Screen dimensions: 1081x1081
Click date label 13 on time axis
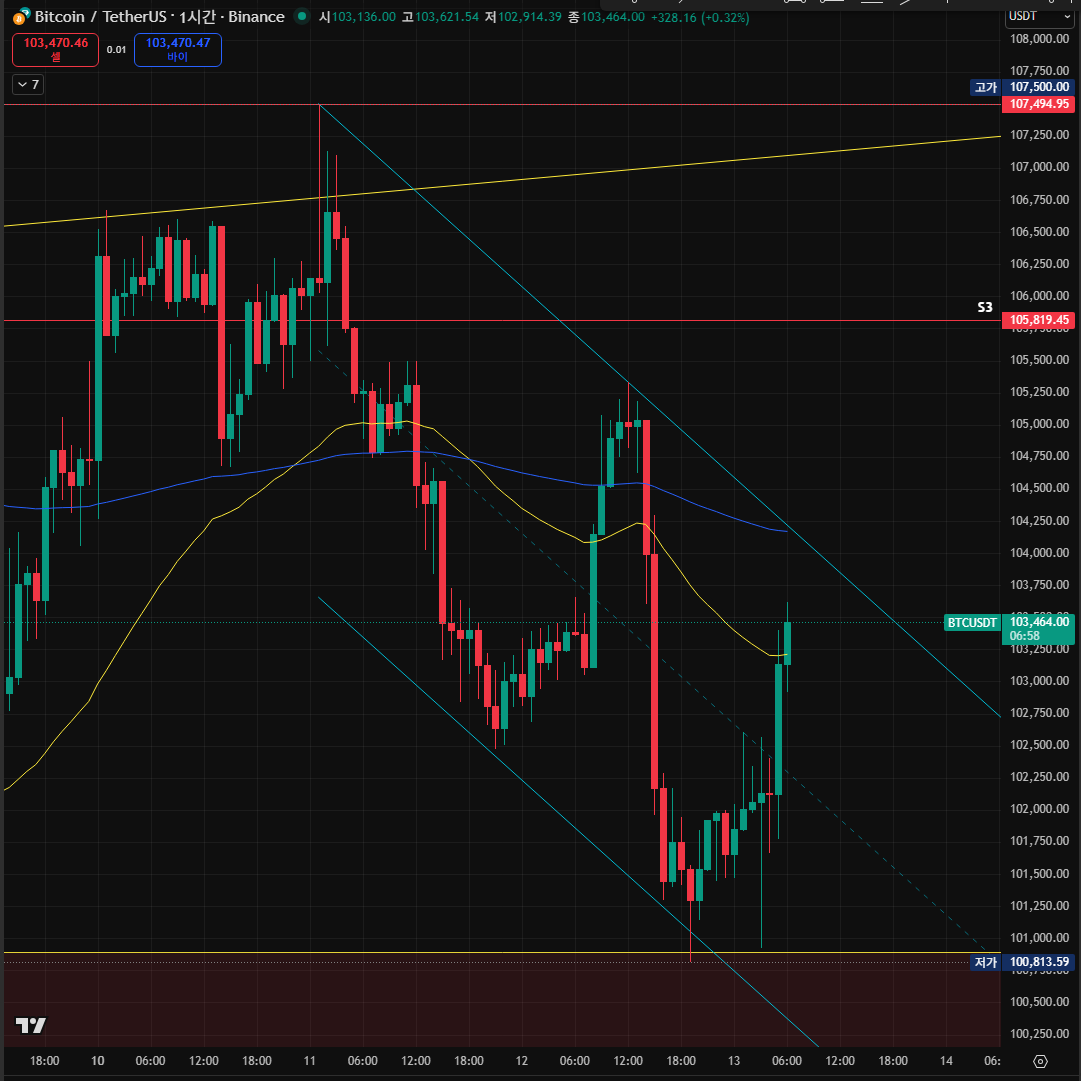734,1060
